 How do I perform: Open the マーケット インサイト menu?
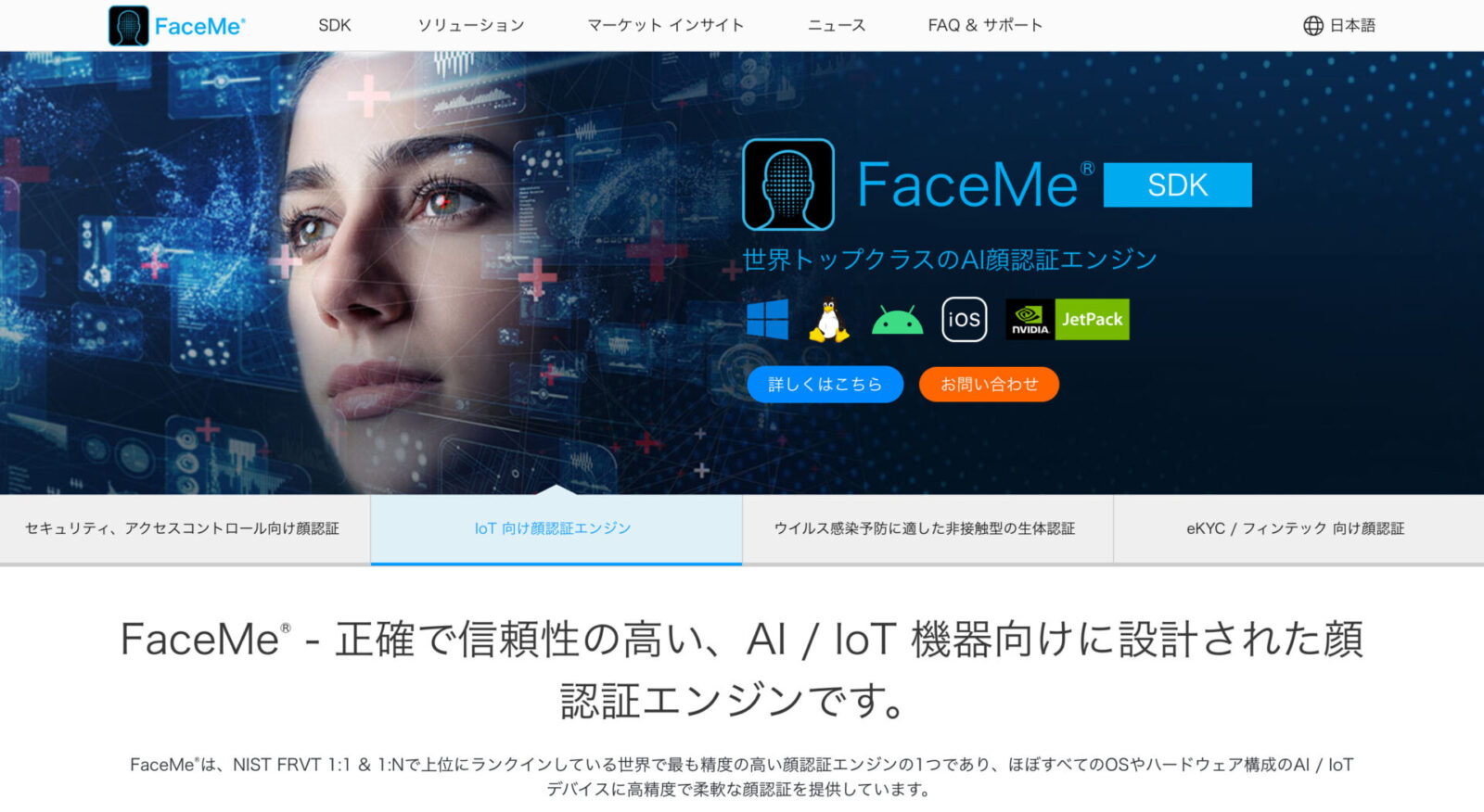pos(666,26)
